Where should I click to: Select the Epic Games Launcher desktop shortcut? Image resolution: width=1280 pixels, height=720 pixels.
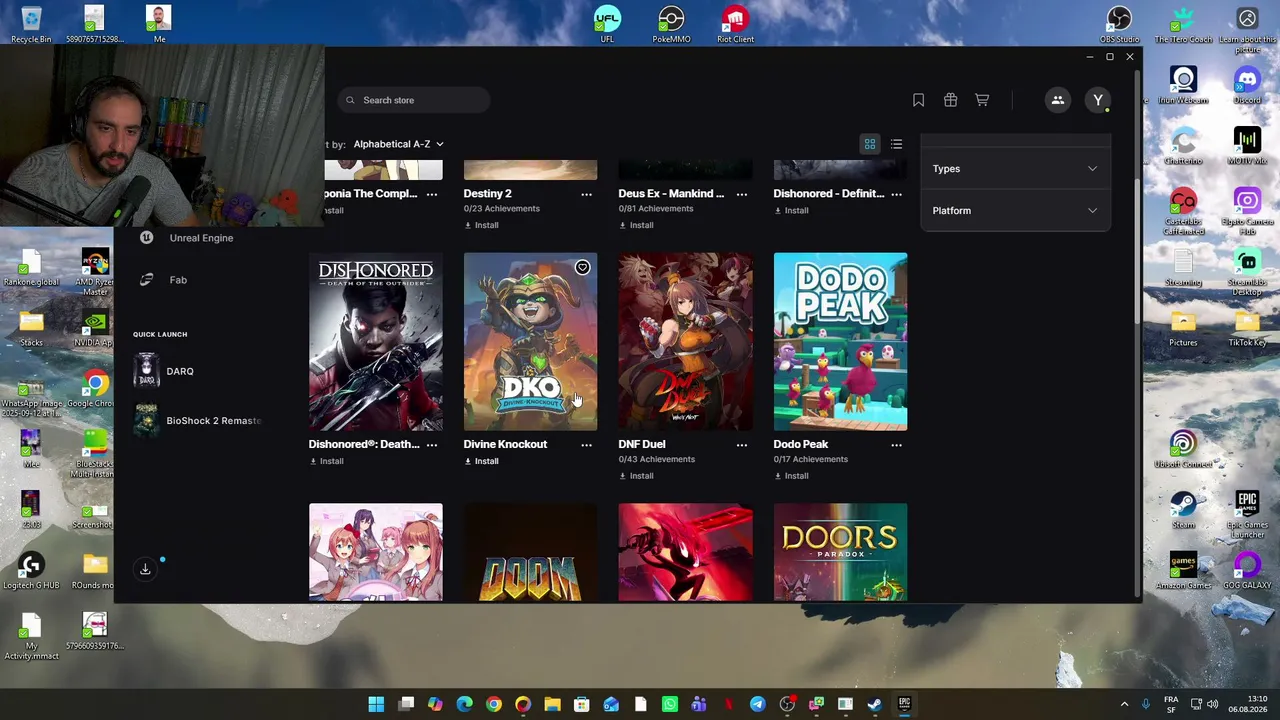coord(1247,514)
